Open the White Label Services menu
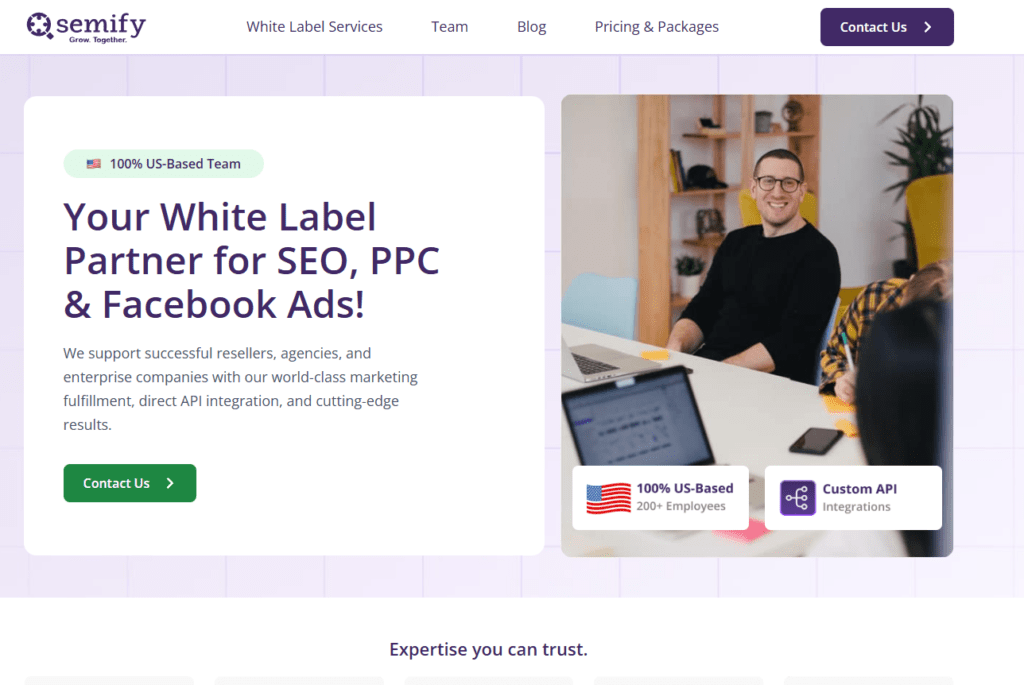 [x=314, y=27]
